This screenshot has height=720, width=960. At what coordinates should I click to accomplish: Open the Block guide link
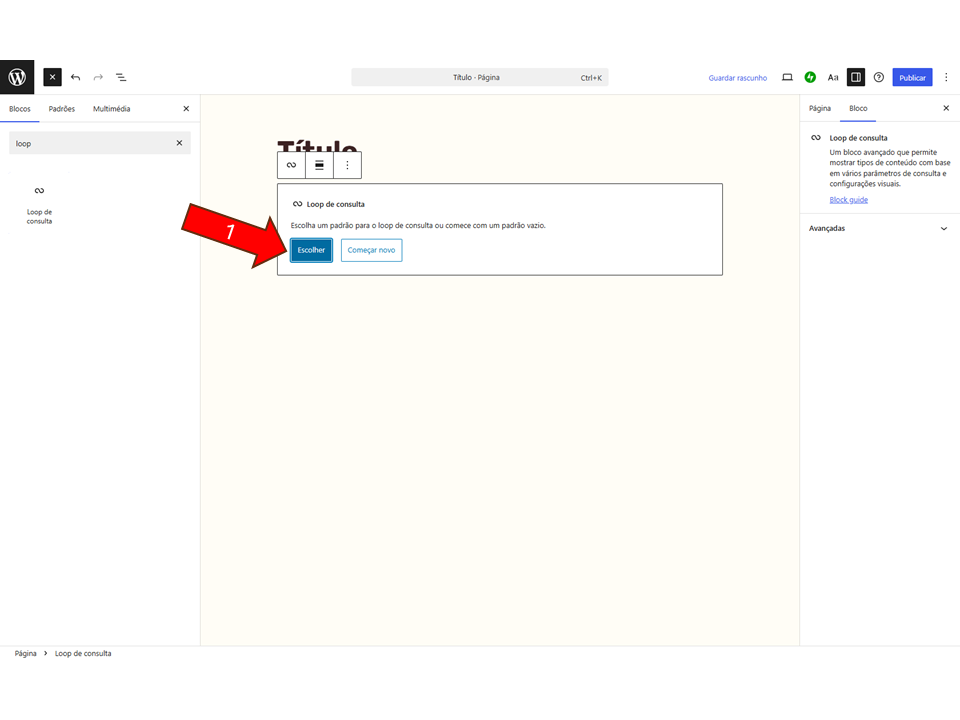848,200
